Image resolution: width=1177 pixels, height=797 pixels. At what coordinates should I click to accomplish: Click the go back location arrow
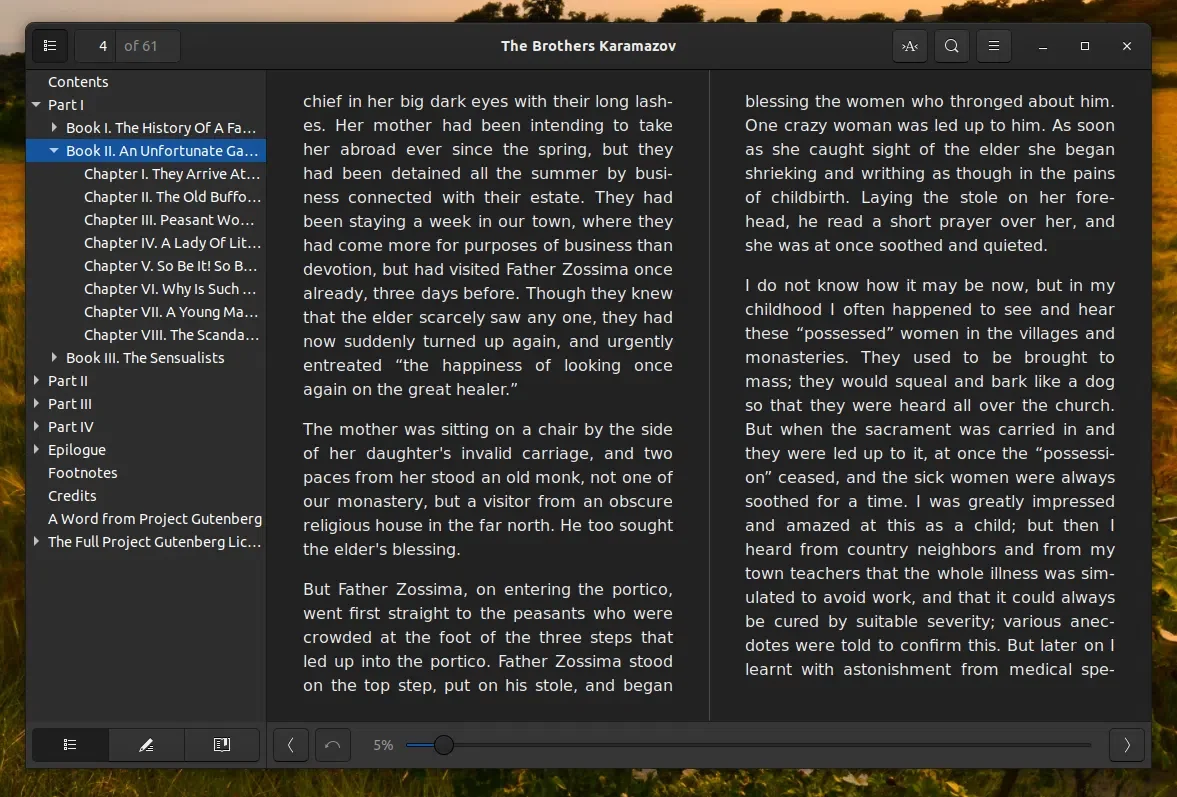[x=333, y=744]
